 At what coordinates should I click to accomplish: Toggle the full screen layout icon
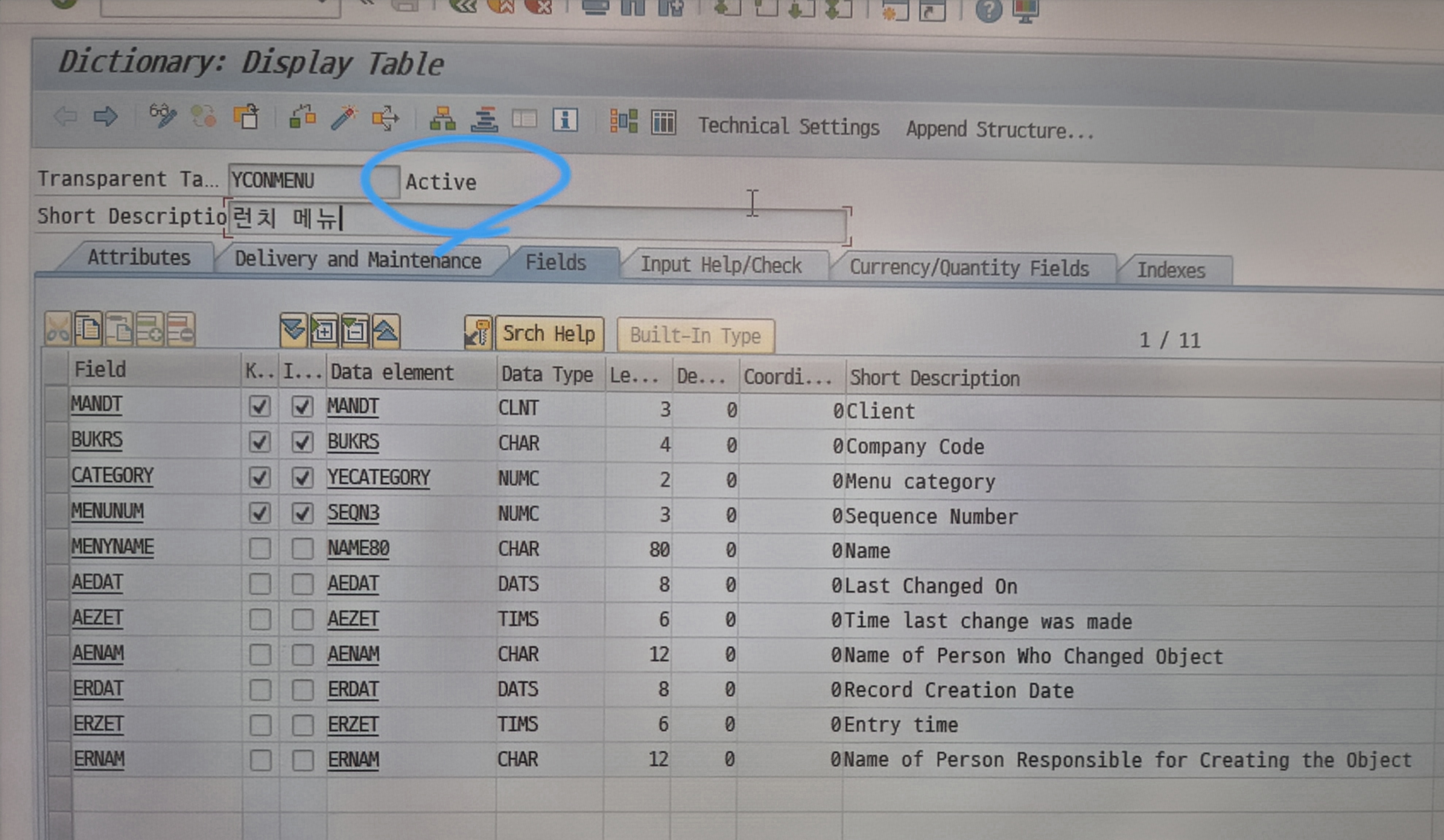coord(524,119)
